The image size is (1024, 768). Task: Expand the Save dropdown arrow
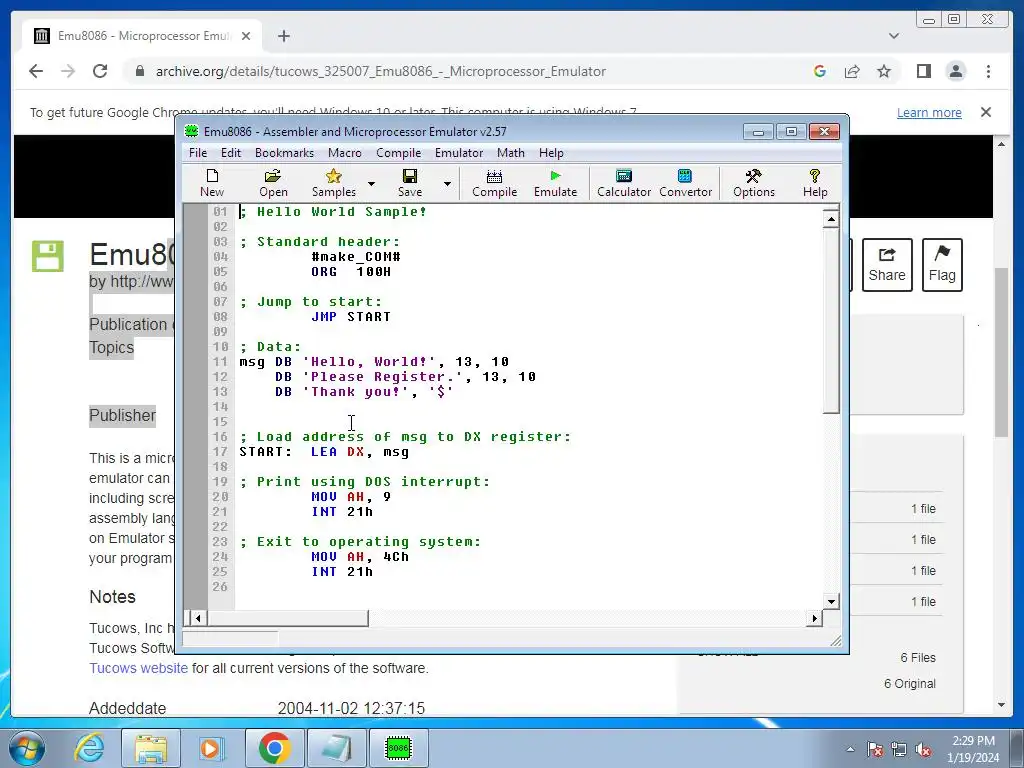click(x=447, y=184)
